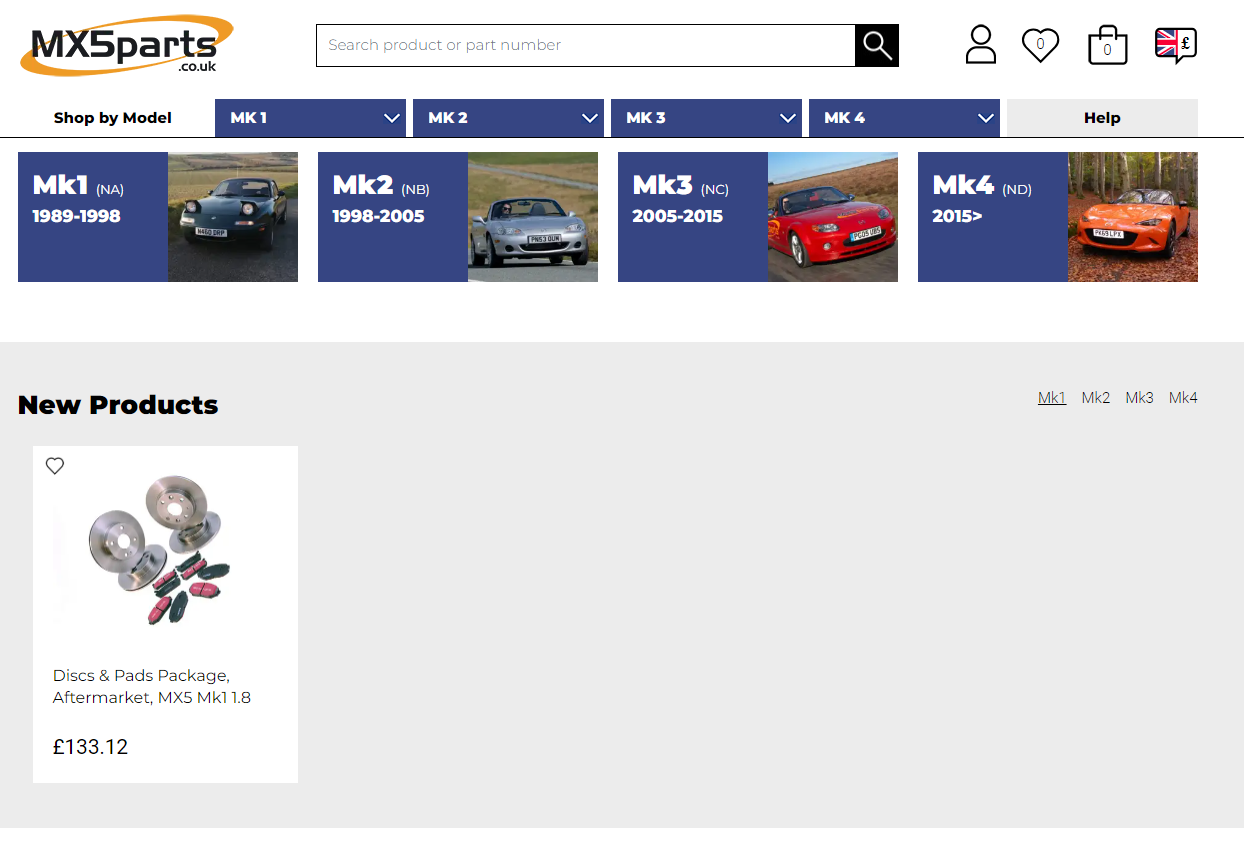1244x855 pixels.
Task: Open the wishlist heart icon in header
Action: tap(1040, 45)
